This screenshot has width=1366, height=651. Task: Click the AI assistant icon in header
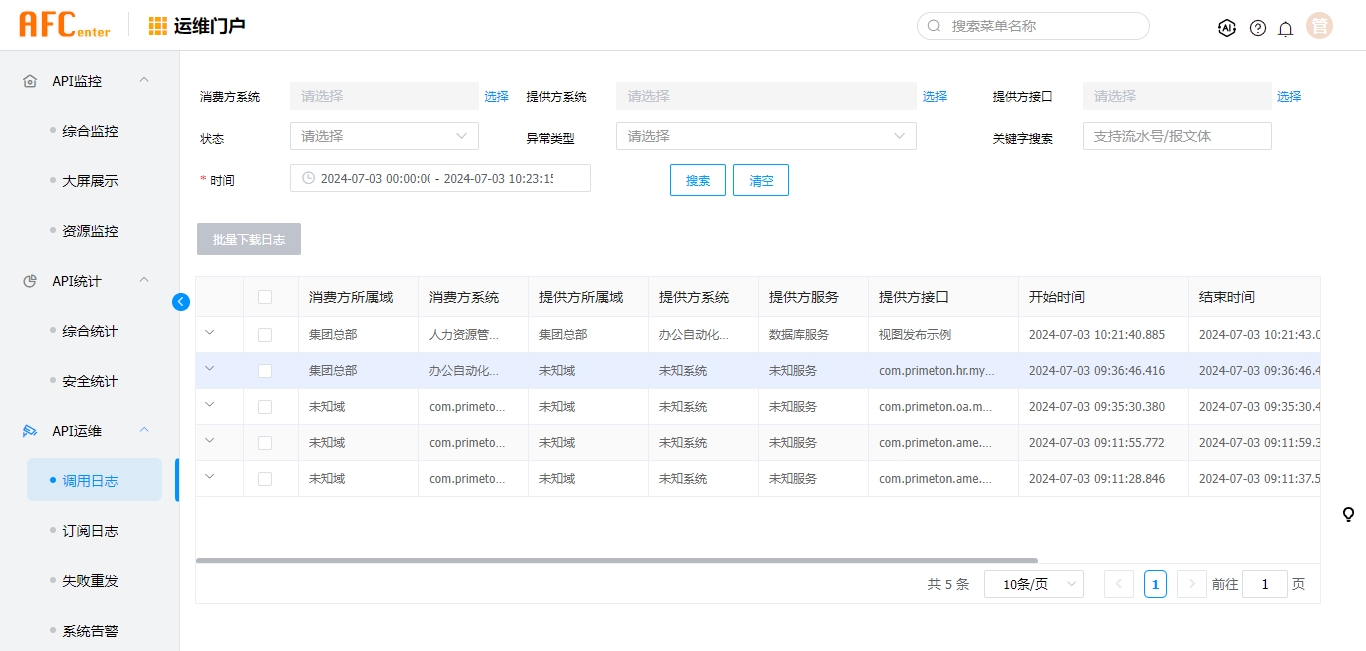1227,28
